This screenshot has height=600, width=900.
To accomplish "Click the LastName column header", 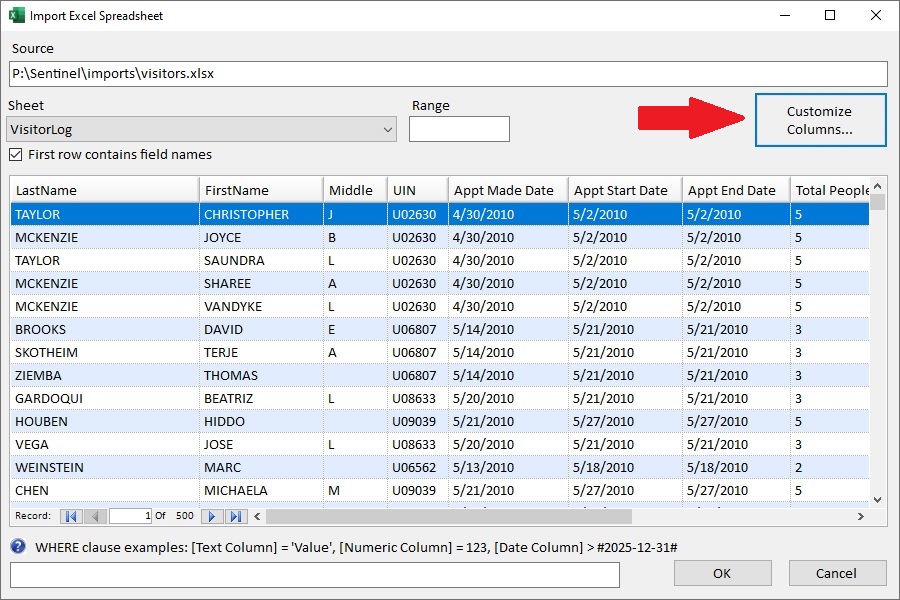I will [x=104, y=190].
